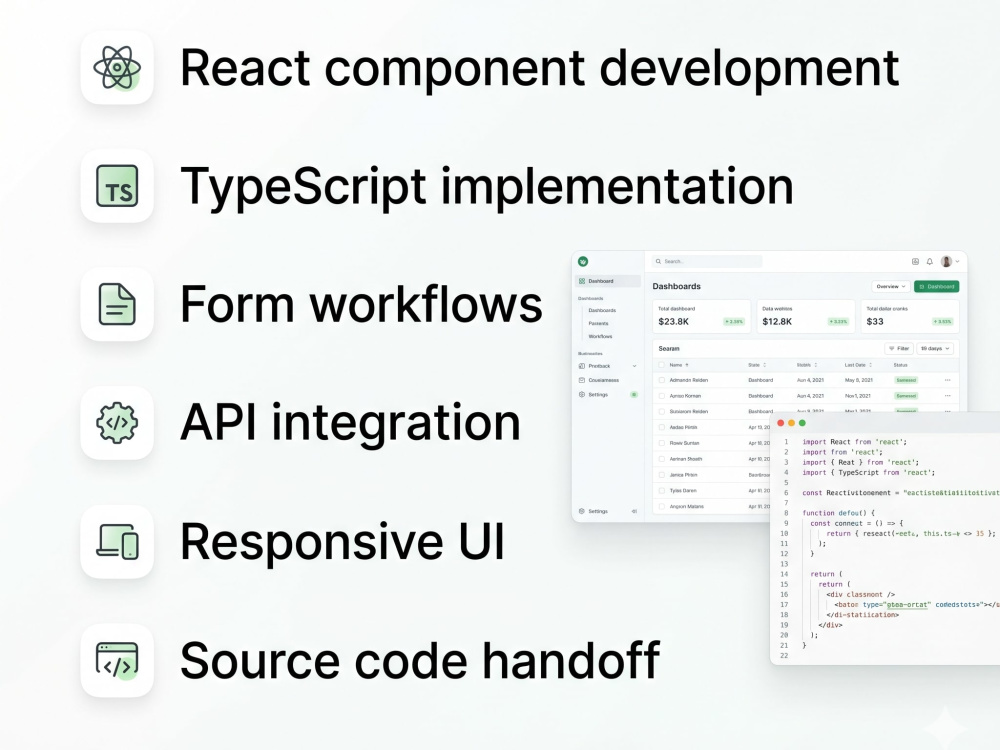Click the 'Source code handoff' text
1000x750 pixels.
pos(420,661)
